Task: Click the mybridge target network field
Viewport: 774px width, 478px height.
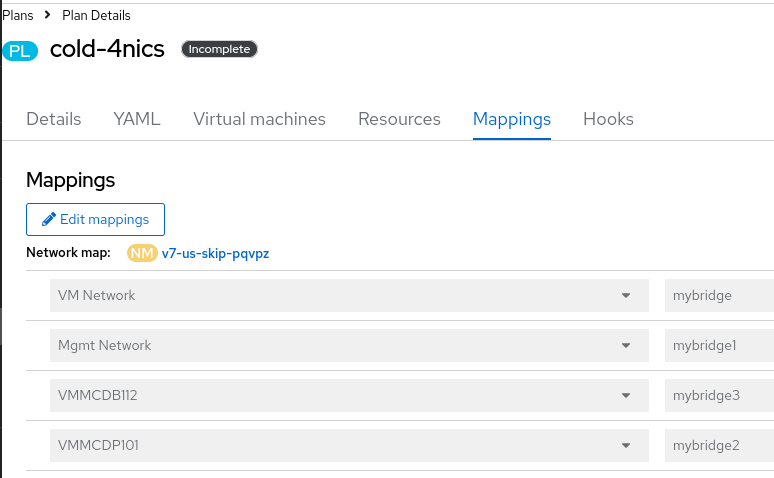Action: [x=718, y=296]
